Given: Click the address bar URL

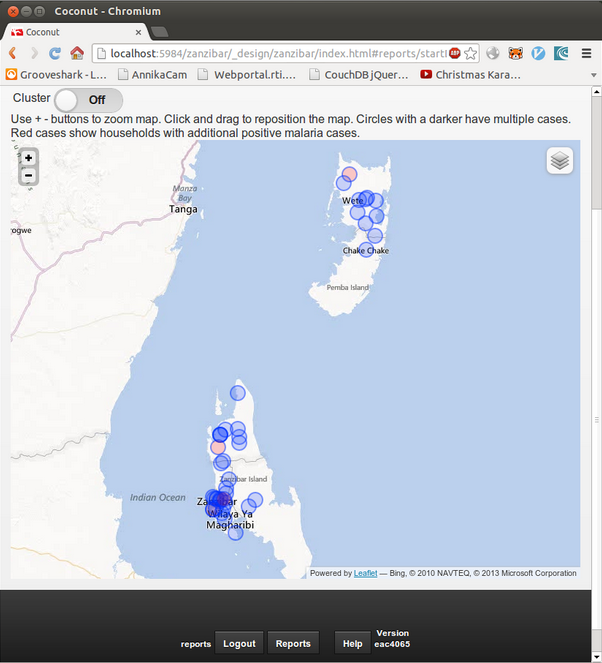Looking at the screenshot, I should coord(278,53).
